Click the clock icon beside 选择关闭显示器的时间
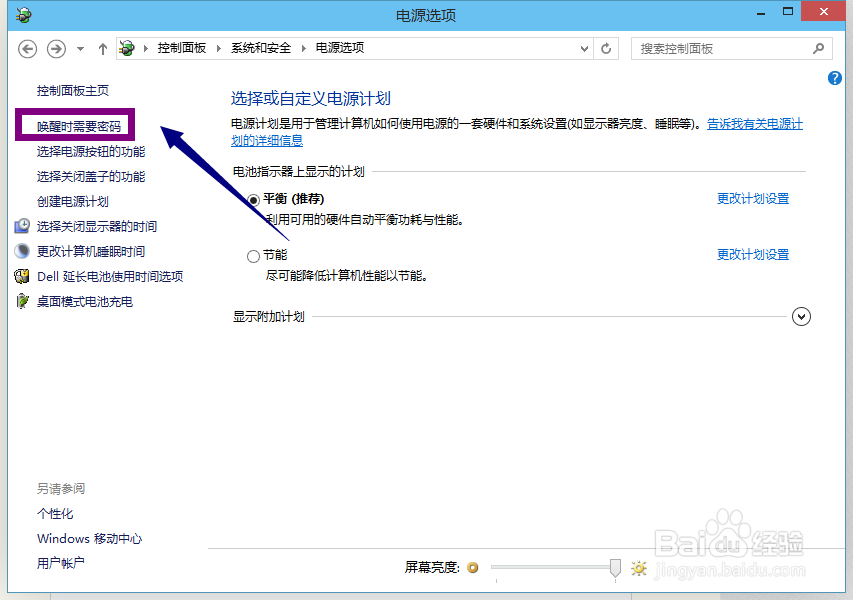The image size is (853, 600). point(23,225)
